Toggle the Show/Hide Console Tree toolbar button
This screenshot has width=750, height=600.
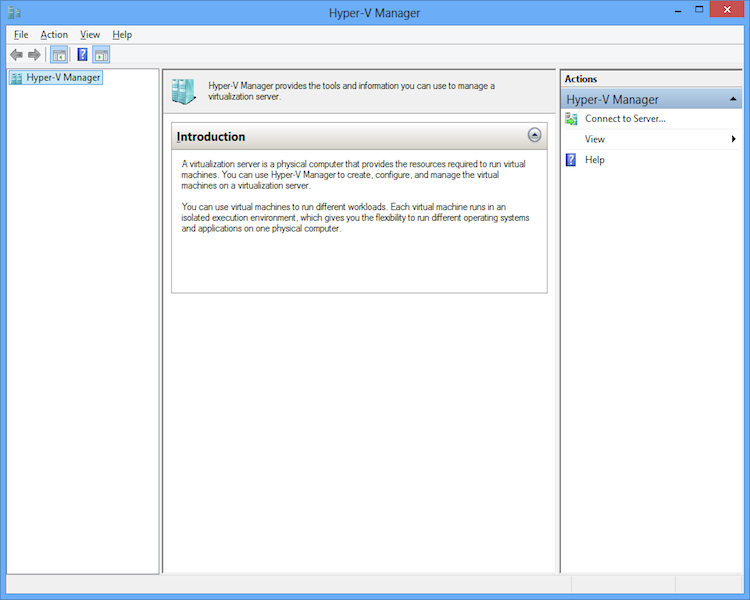[60, 55]
